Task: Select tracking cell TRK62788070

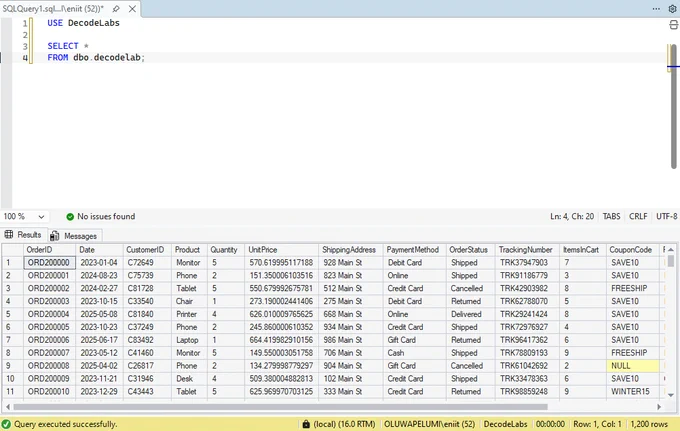Action: [x=527, y=301]
